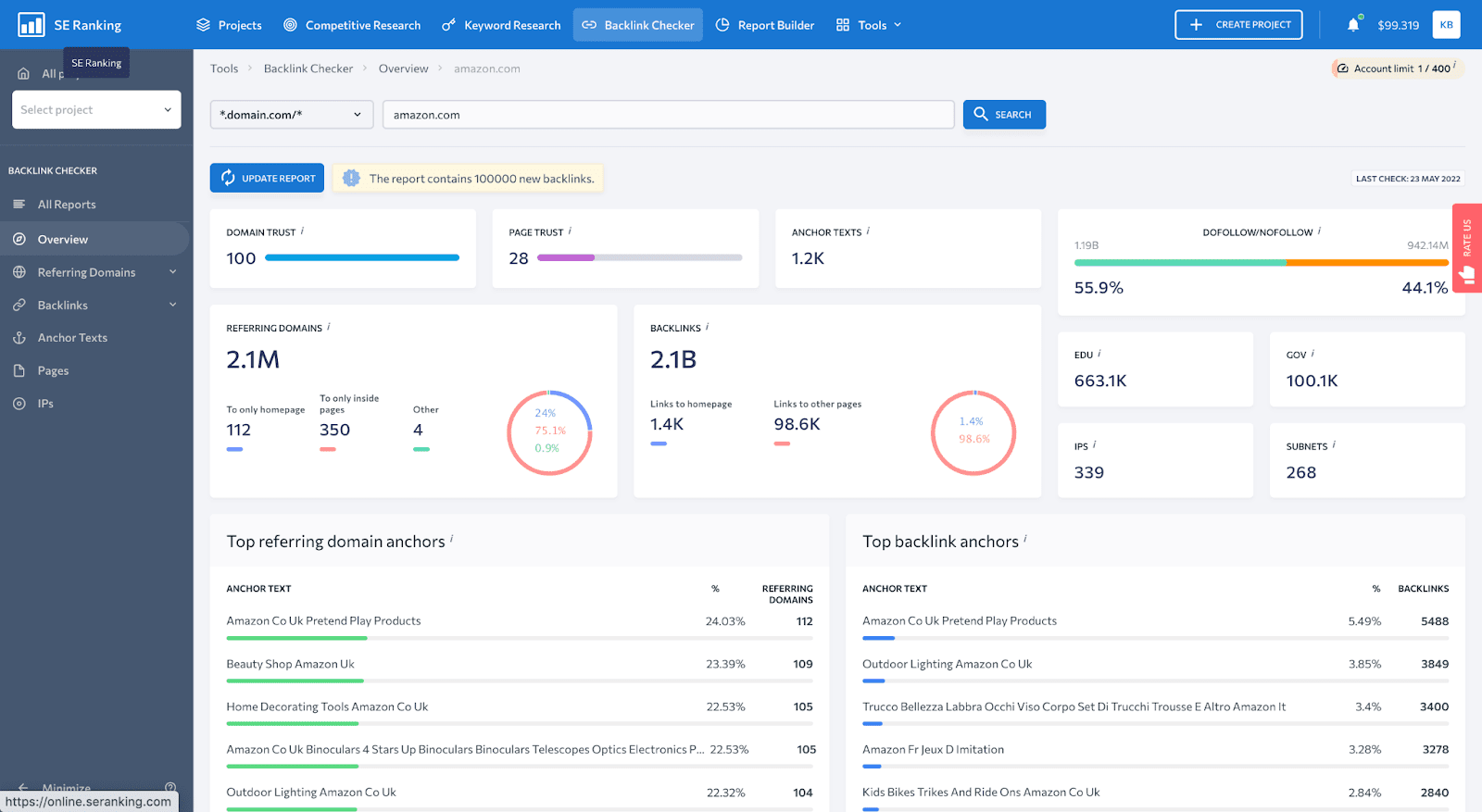
Task: Click the Overview compass icon
Action: [19, 239]
